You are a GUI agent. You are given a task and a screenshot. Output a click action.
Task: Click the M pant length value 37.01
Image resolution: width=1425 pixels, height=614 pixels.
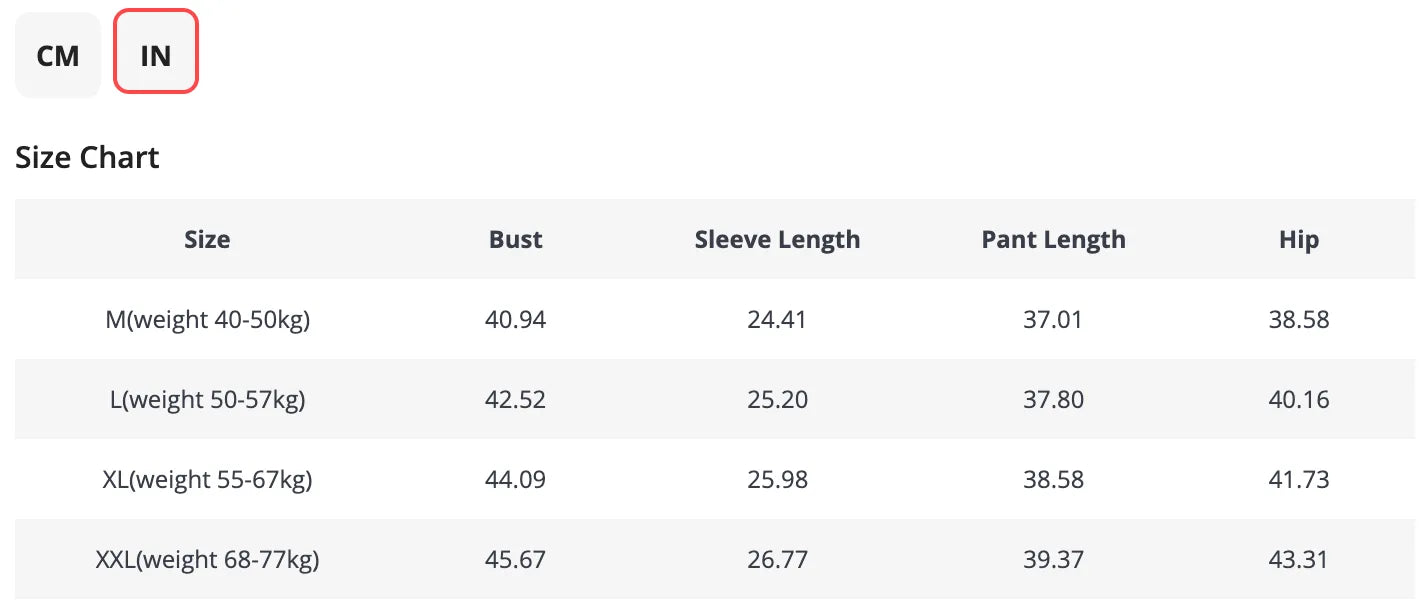[x=1053, y=320]
